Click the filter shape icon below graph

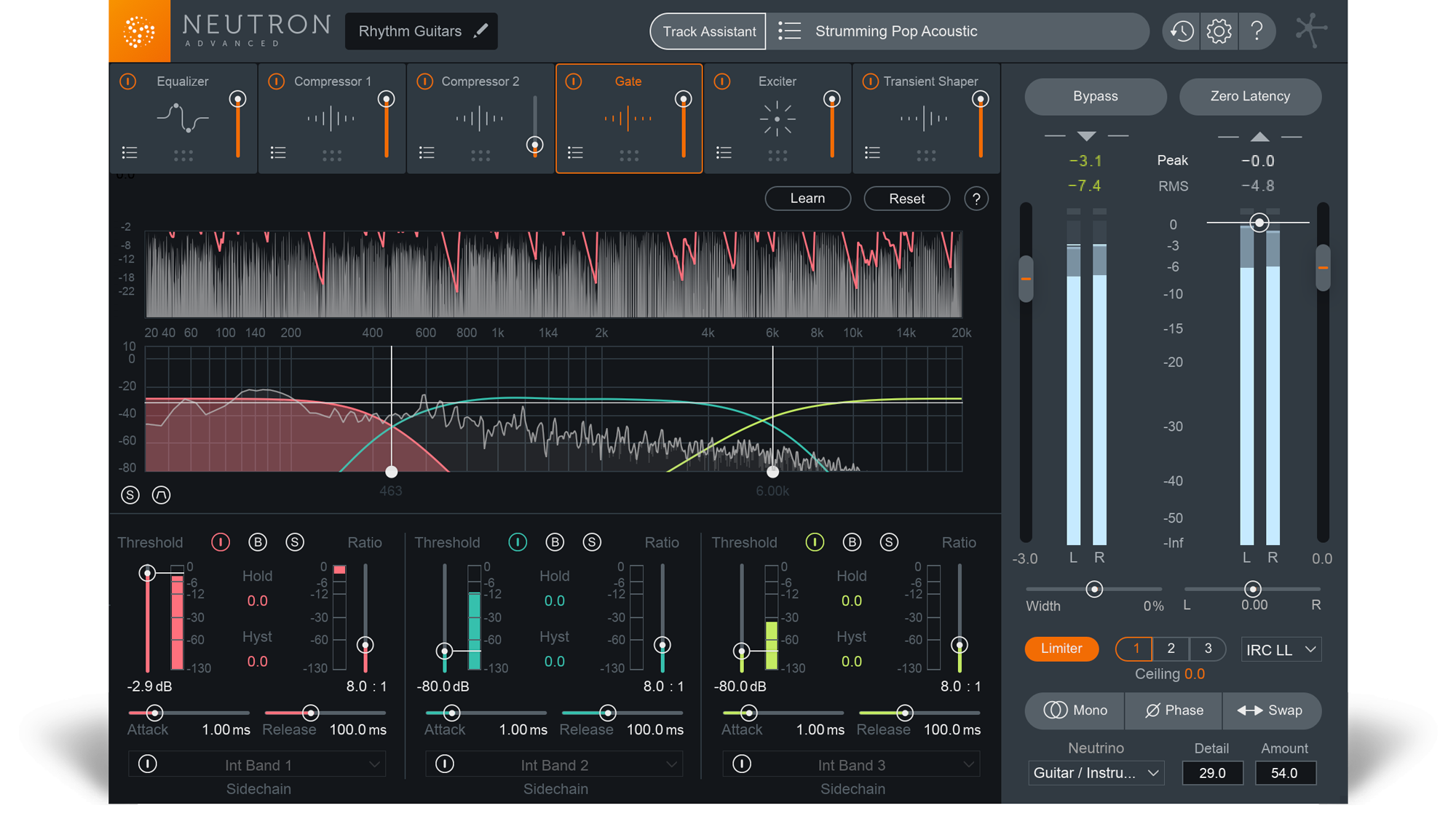(x=161, y=495)
